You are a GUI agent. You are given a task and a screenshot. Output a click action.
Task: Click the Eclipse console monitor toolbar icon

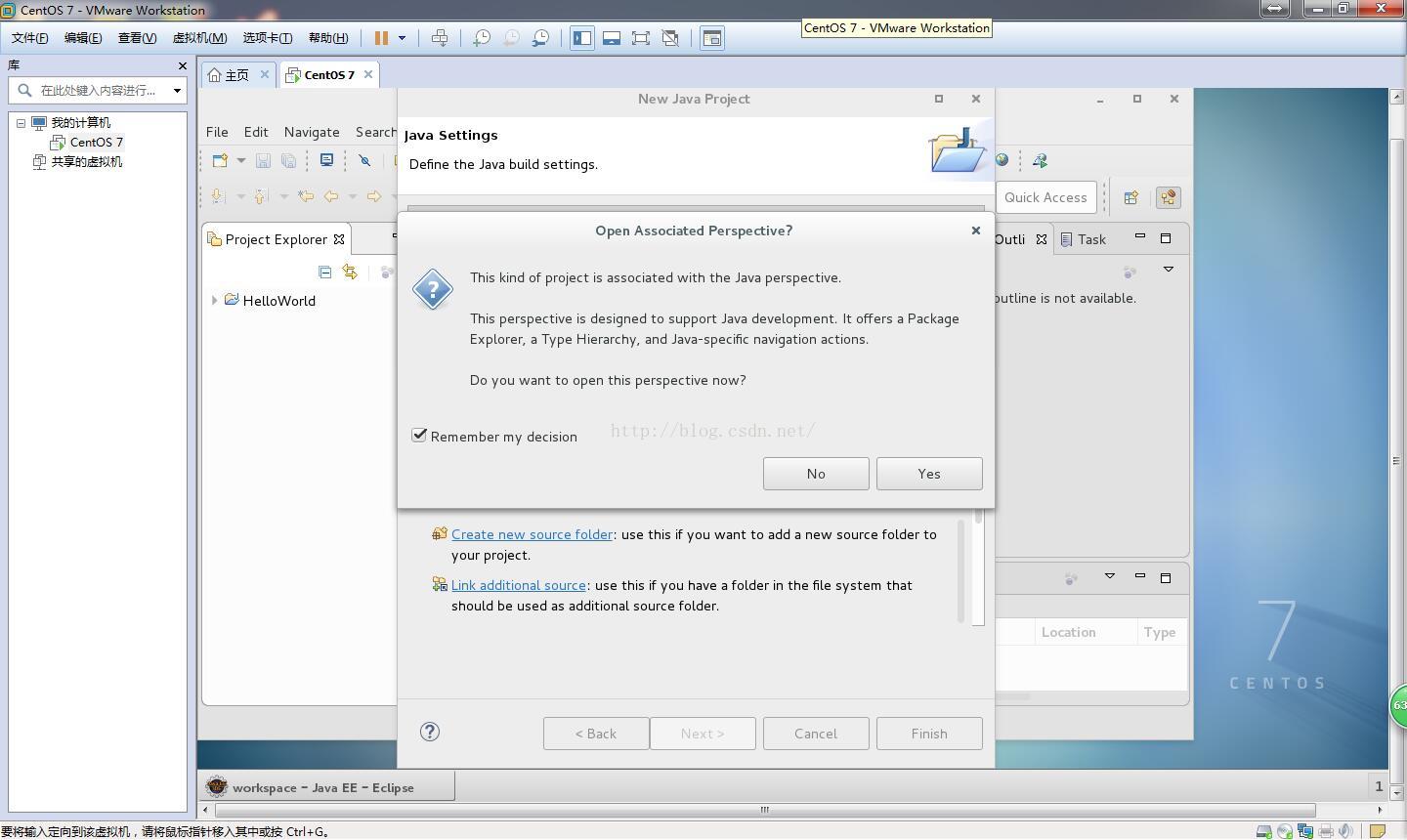[x=327, y=161]
